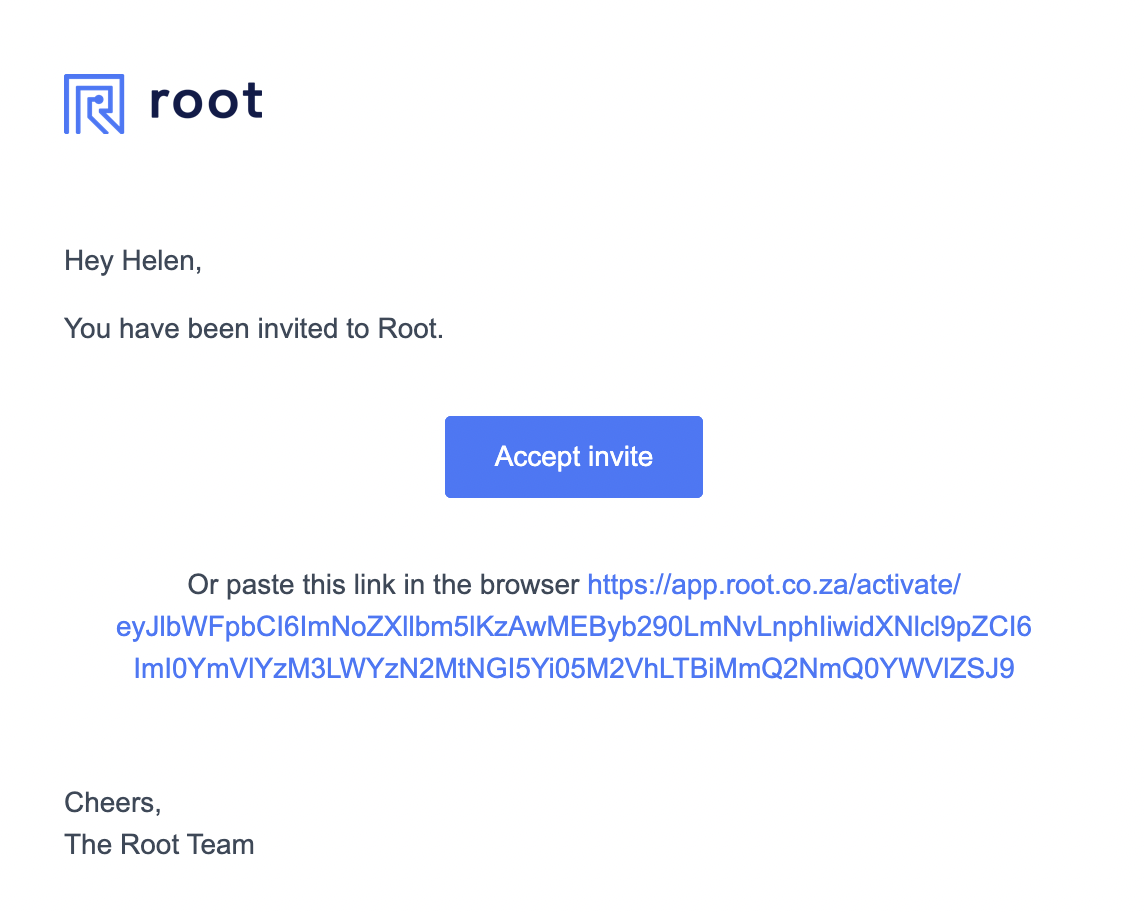The height and width of the screenshot is (912, 1144).
Task: Click the "root" wordmark beside the logo
Action: (206, 101)
